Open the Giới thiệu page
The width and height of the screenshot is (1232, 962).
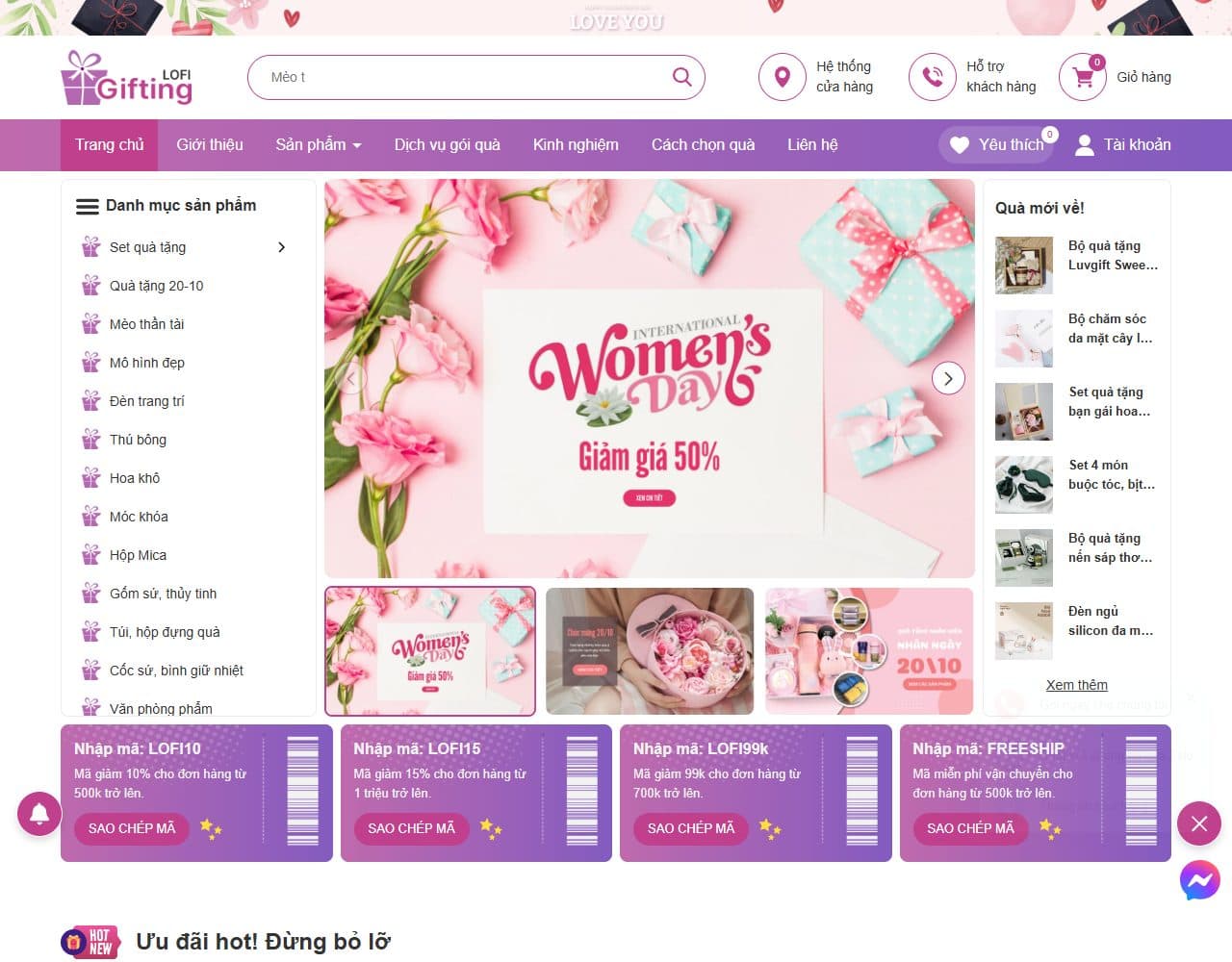pos(210,144)
